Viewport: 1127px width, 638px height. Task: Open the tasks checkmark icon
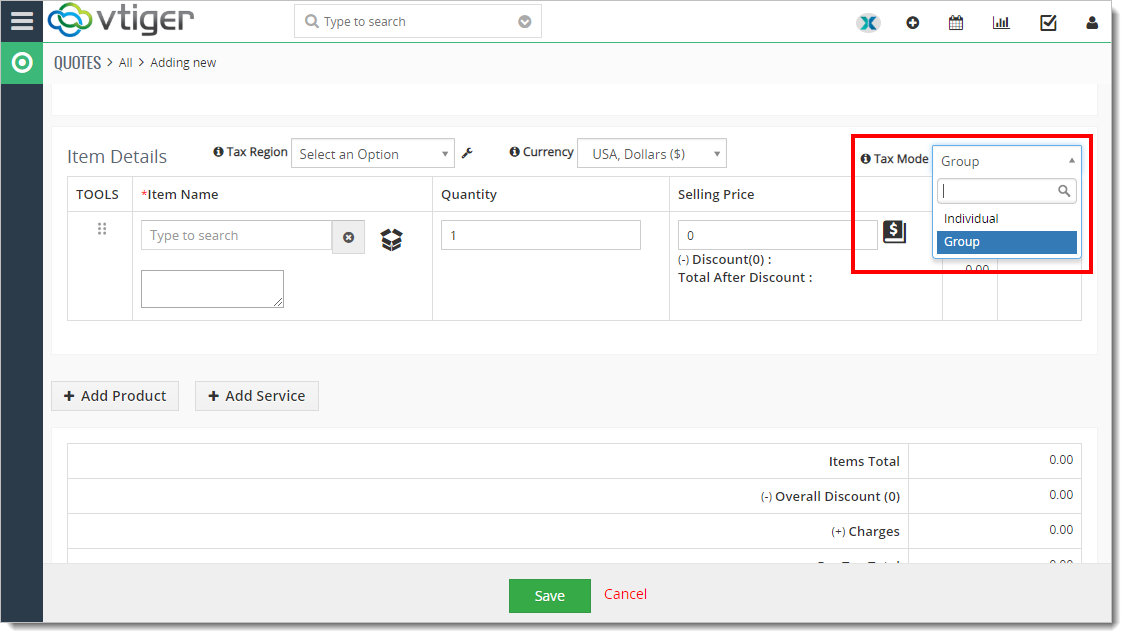(1048, 23)
